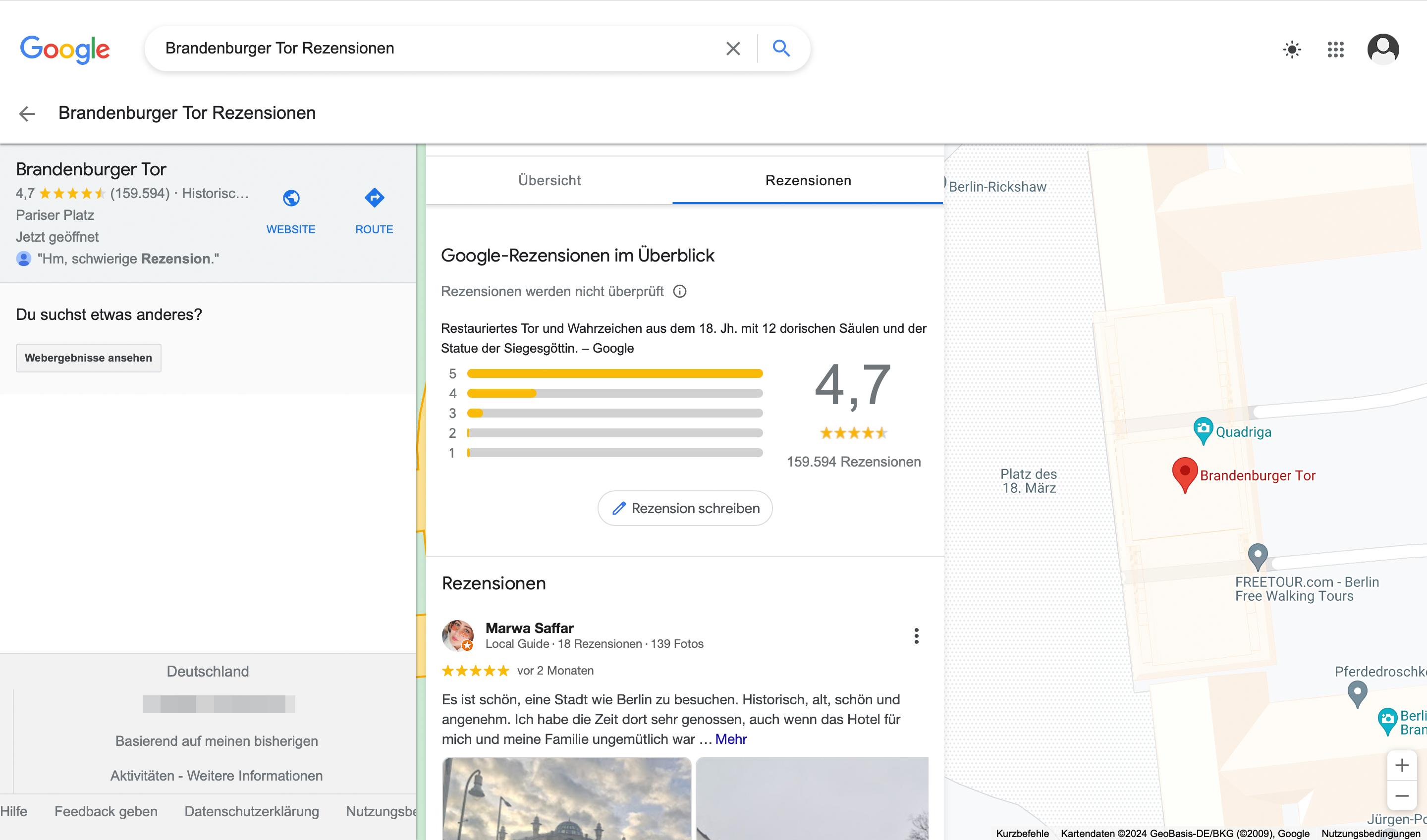Viewport: 1427px width, 840px height.
Task: Click the blue search magnifier icon
Action: click(x=781, y=49)
